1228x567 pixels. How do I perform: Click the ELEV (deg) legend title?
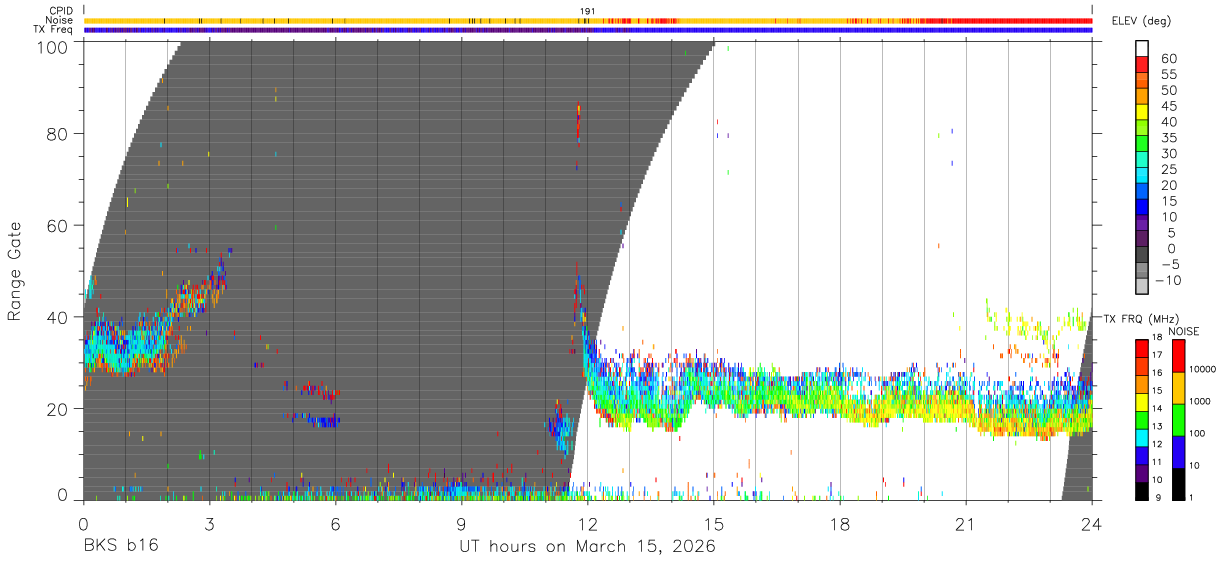1141,22
